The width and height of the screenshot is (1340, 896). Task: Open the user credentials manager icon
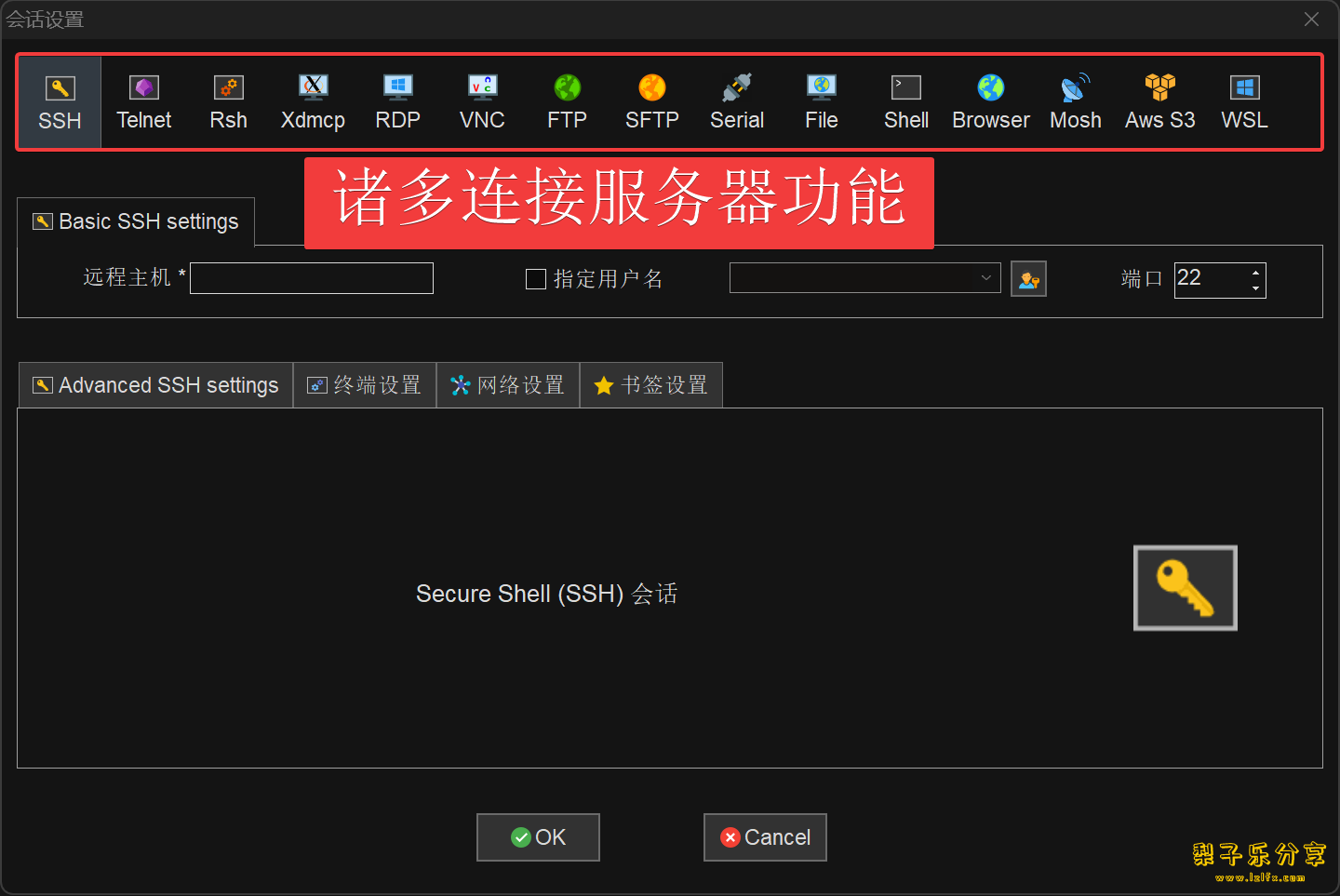pos(1028,279)
